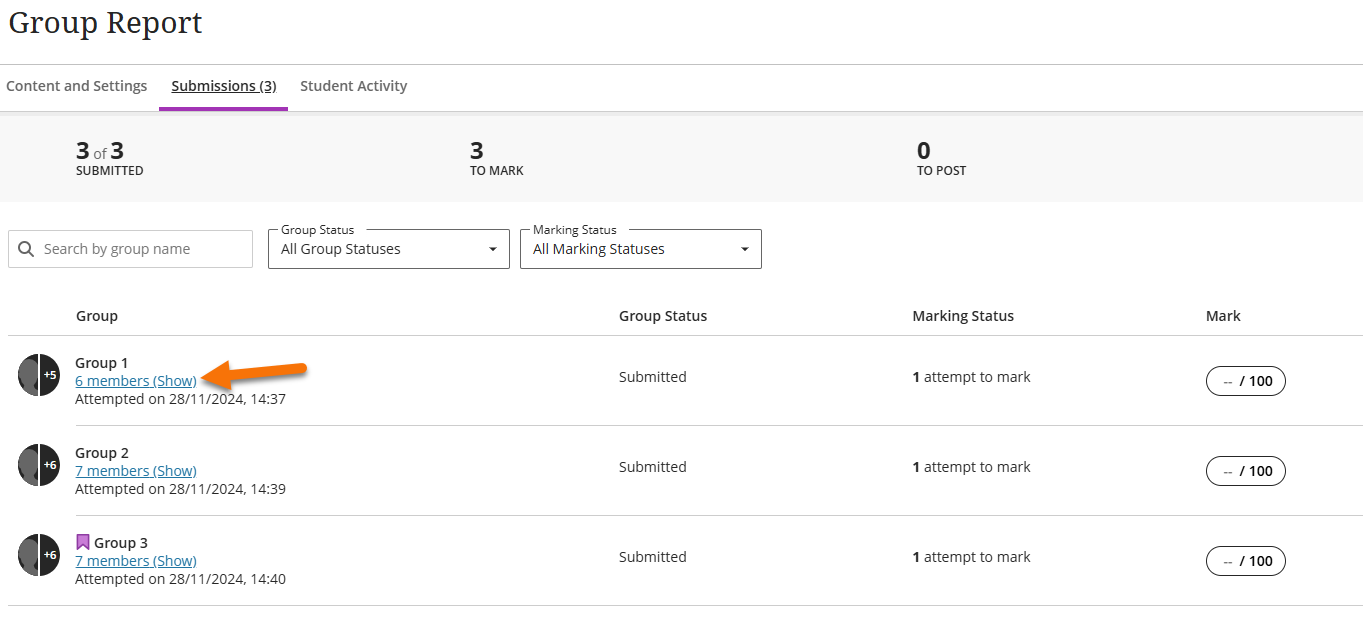
Task: Click the Group 1 member avatar stack icon
Action: click(38, 375)
